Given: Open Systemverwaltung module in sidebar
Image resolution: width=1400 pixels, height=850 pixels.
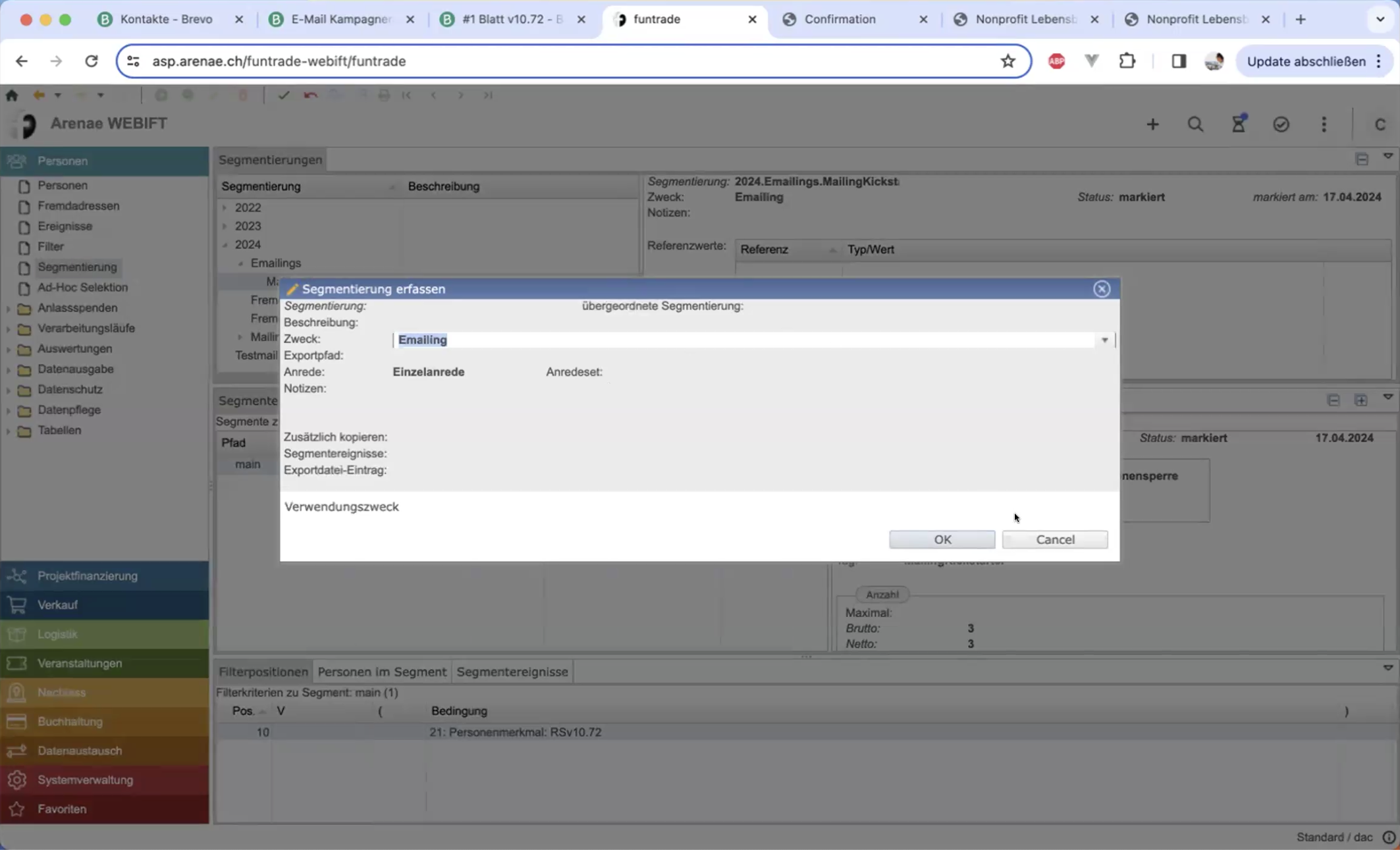Looking at the screenshot, I should [x=85, y=780].
